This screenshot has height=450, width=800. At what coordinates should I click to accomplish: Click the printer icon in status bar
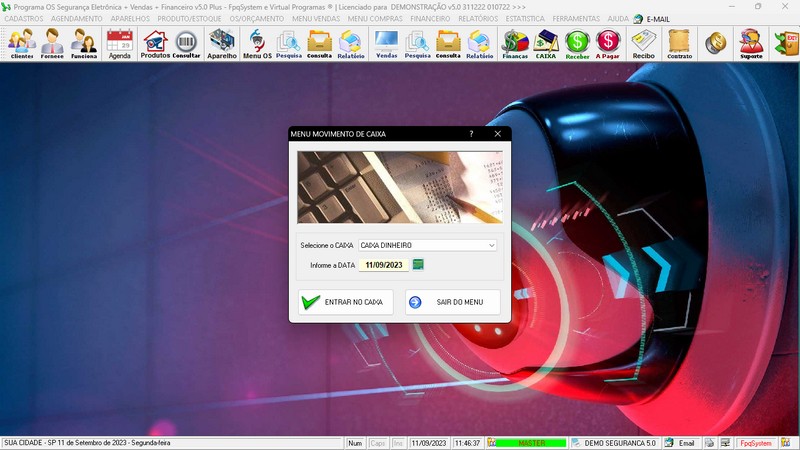710,443
